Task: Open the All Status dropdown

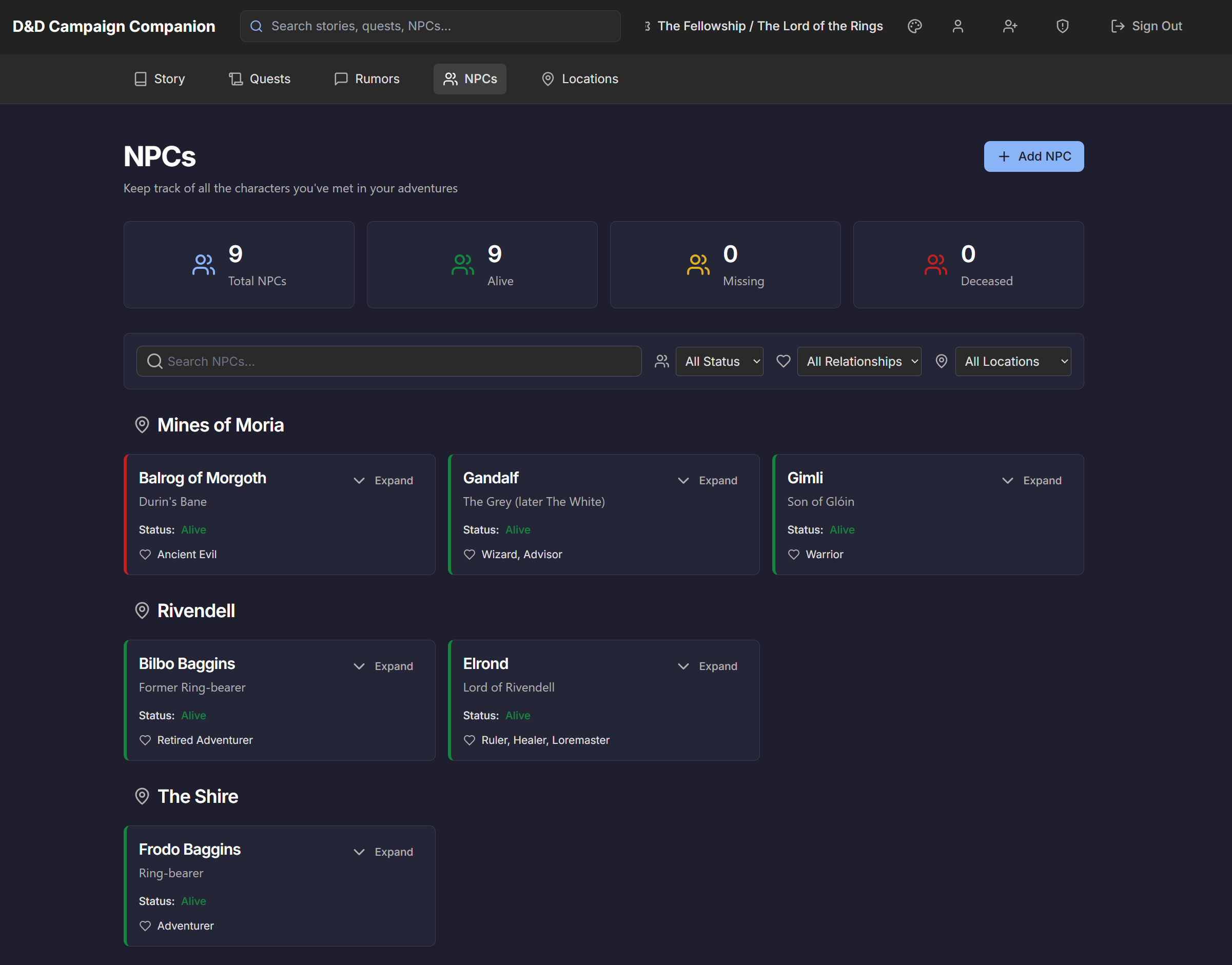Action: point(719,362)
